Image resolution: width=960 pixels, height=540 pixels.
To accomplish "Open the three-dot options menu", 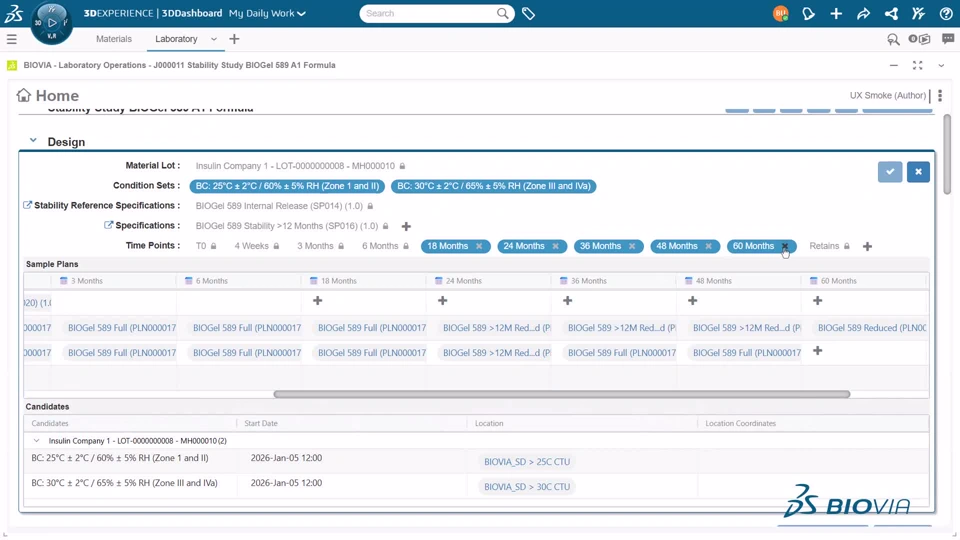I will (940, 96).
